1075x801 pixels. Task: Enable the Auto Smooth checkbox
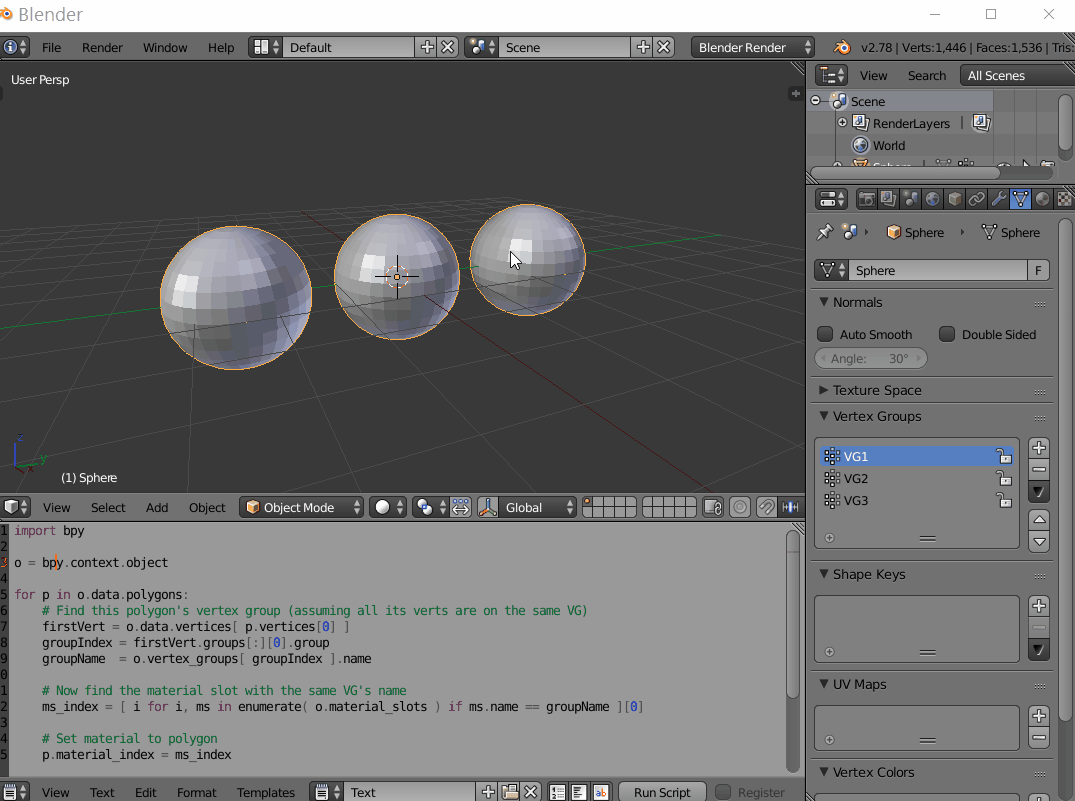click(x=825, y=334)
